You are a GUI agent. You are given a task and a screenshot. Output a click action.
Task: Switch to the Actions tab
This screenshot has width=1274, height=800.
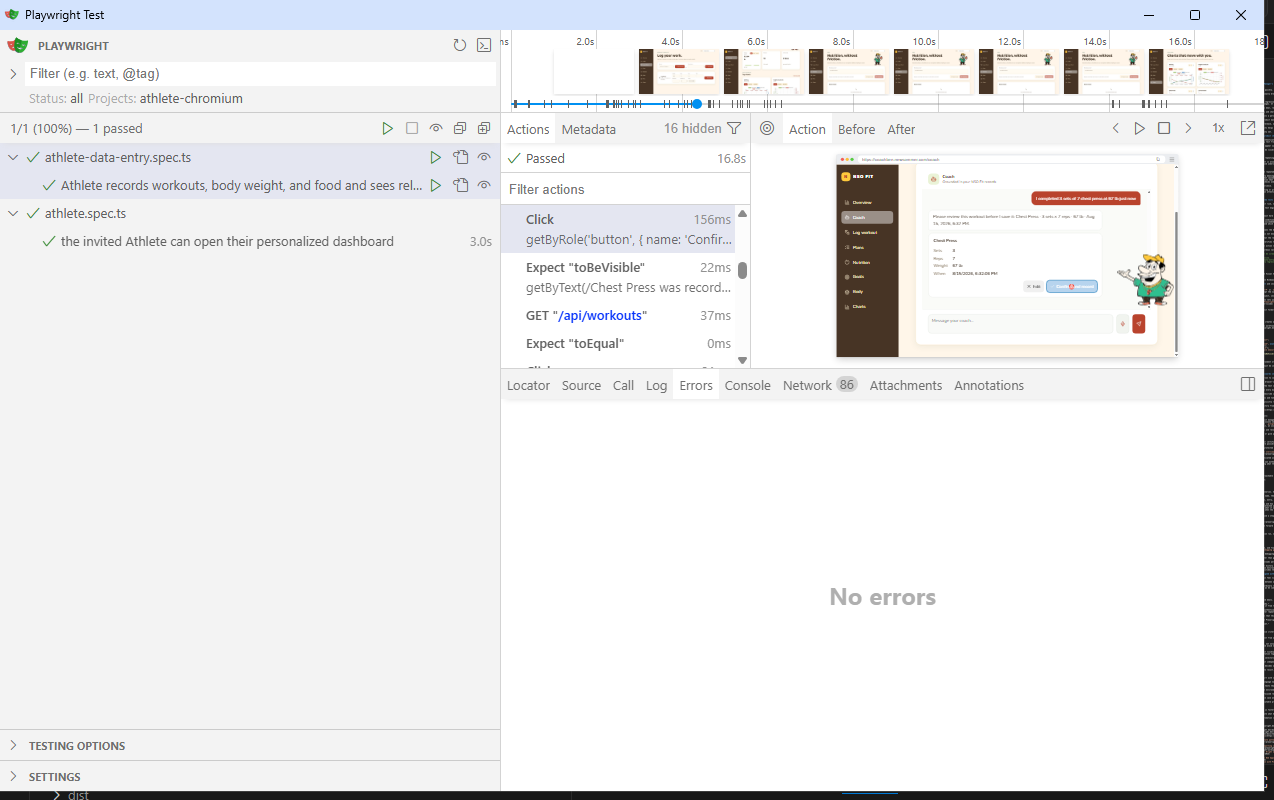(528, 129)
